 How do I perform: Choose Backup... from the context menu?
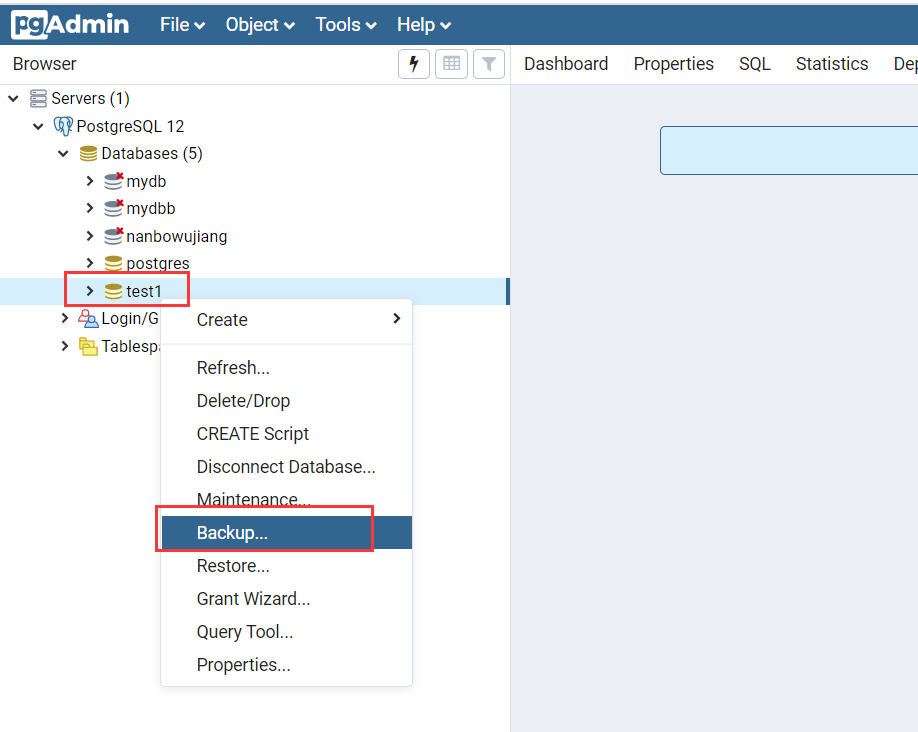pos(232,533)
